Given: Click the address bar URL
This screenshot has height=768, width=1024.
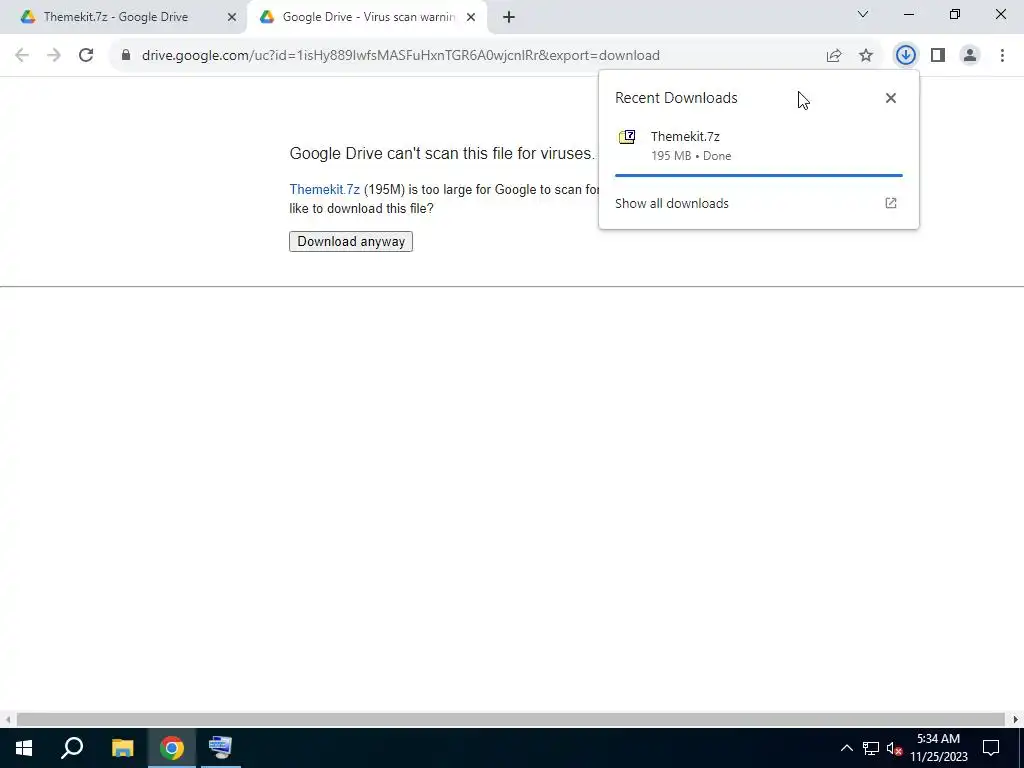Looking at the screenshot, I should click(400, 56).
